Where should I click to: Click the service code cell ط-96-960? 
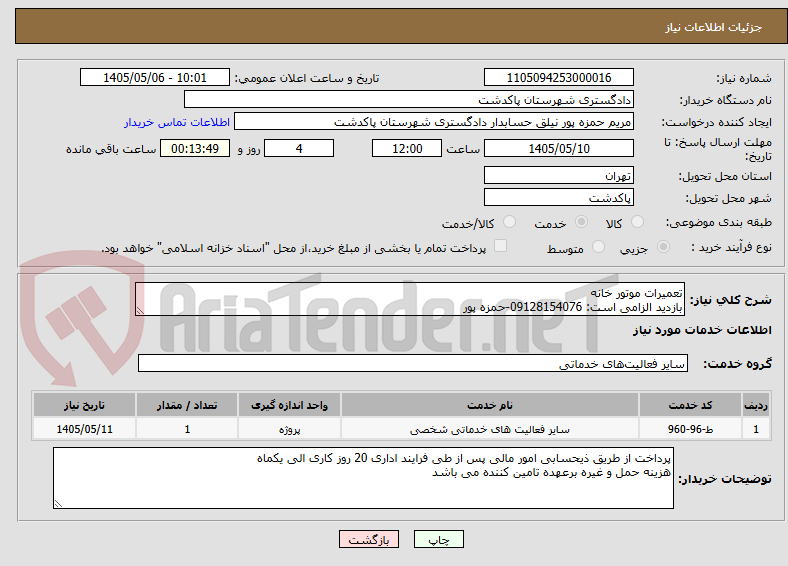(691, 429)
